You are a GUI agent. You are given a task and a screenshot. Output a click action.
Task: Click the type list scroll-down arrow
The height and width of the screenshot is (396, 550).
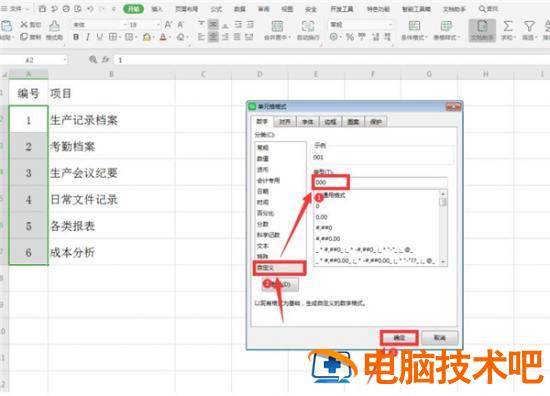click(443, 262)
